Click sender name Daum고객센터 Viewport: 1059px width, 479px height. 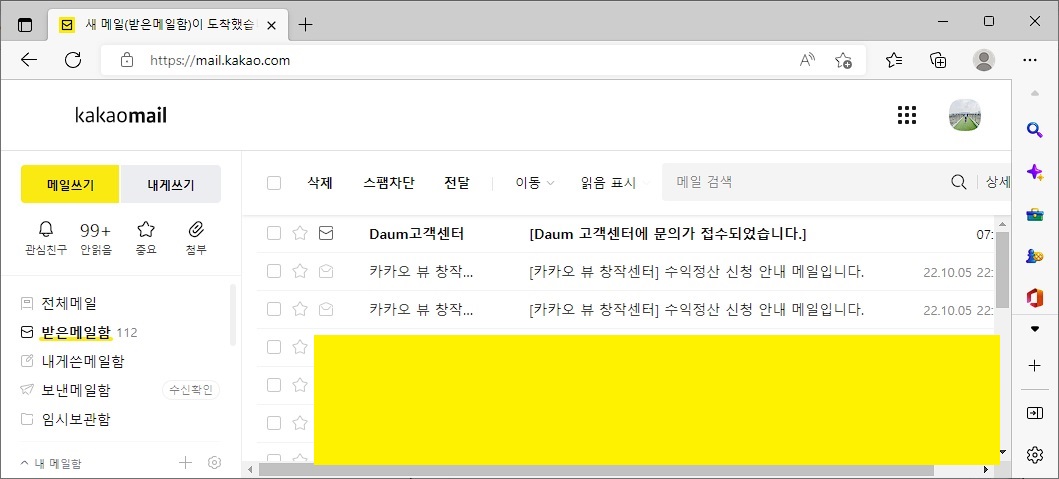417,234
